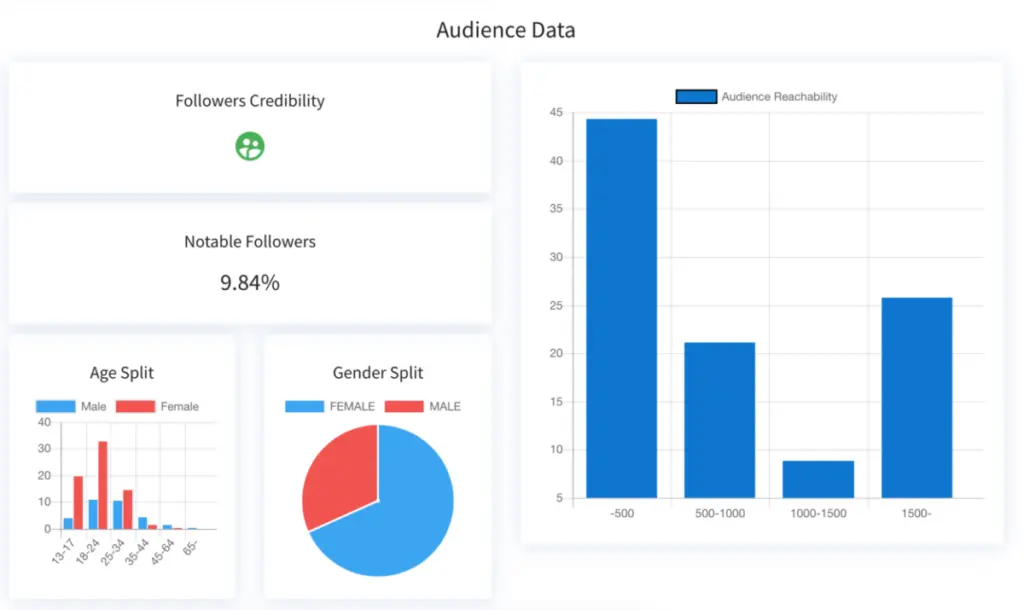1024x610 pixels.
Task: Click the 500-1000 reachability bar
Action: coord(719,420)
